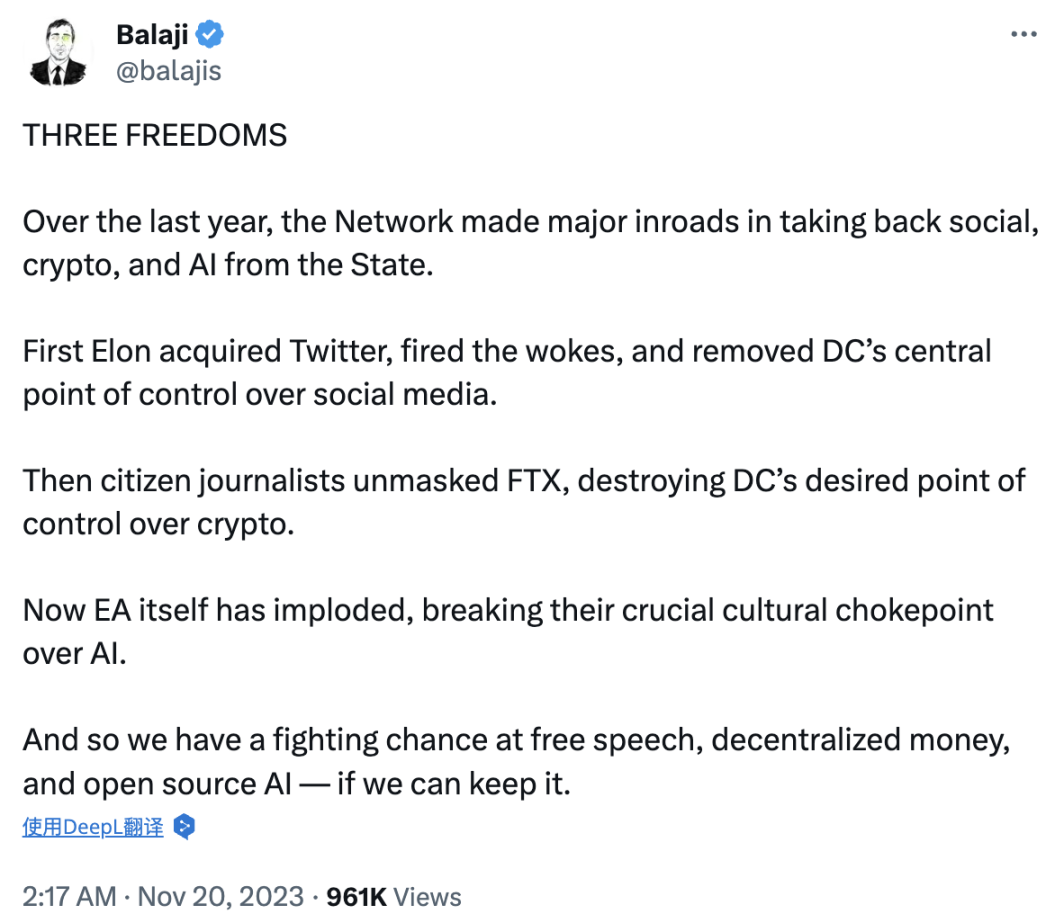Click the 2:17 AM timestamp

coord(69,897)
